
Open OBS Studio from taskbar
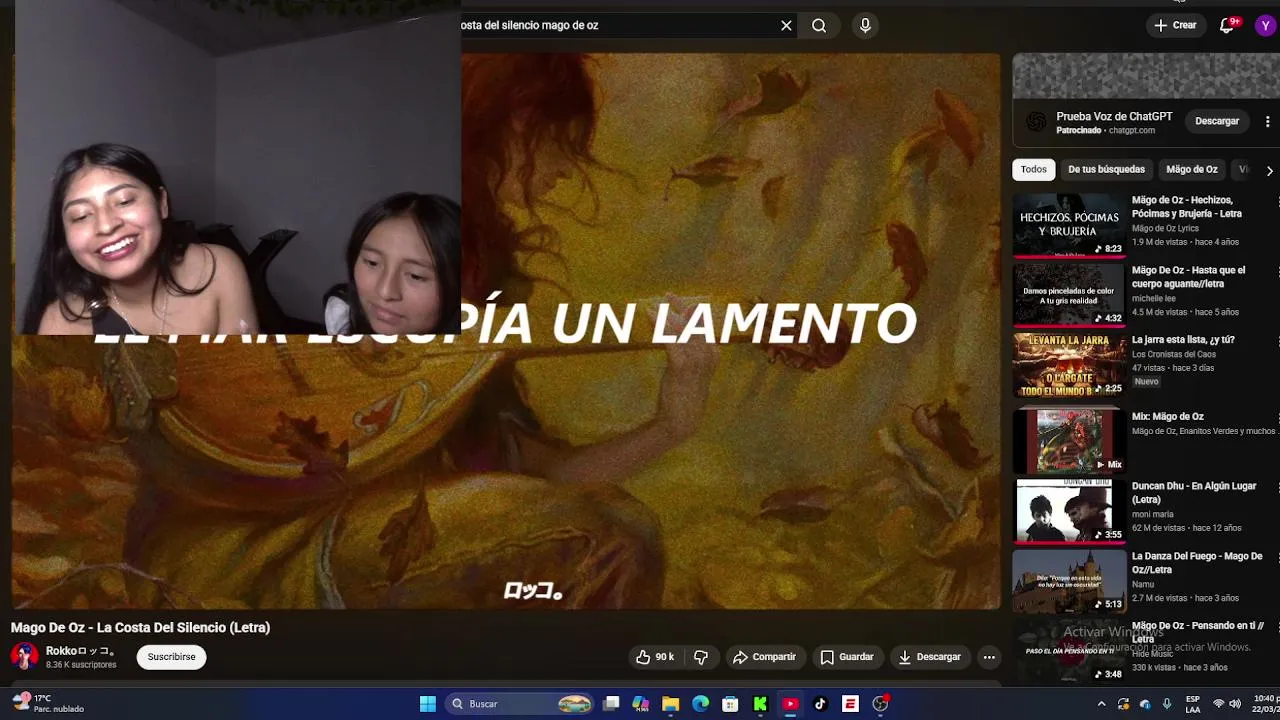point(880,704)
